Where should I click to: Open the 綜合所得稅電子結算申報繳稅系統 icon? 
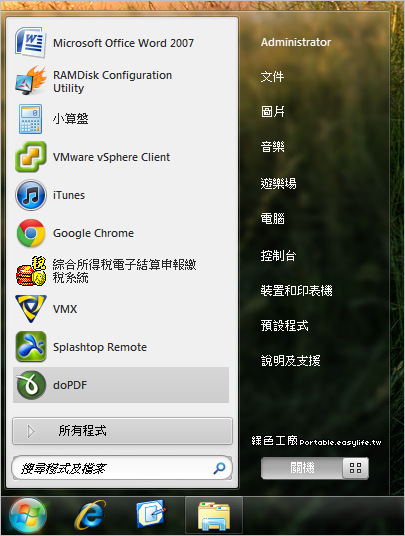tap(30, 271)
